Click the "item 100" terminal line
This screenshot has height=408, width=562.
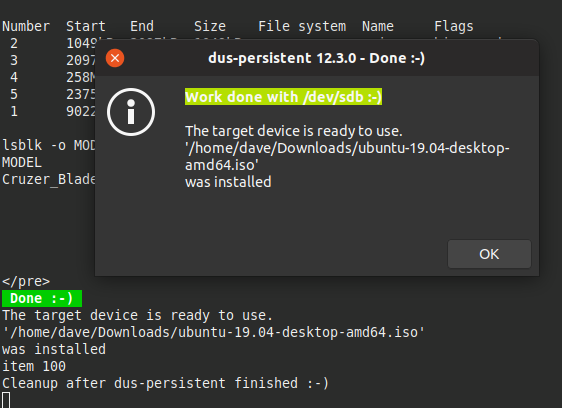34,366
